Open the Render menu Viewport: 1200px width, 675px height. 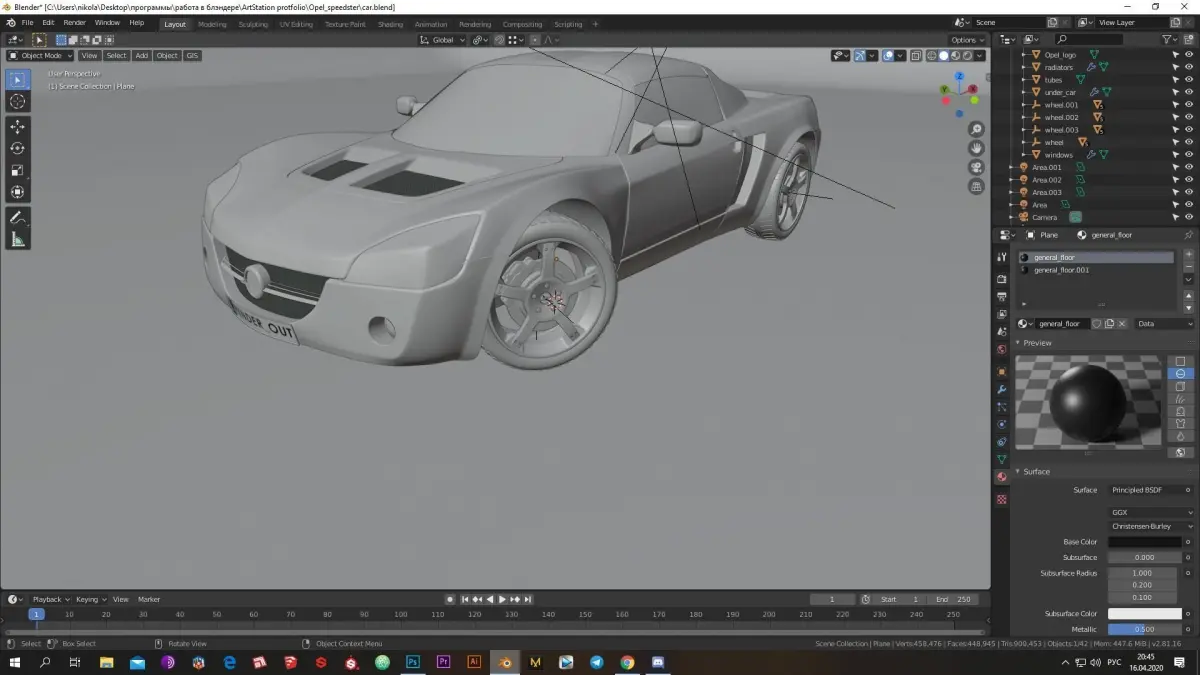pyautogui.click(x=74, y=22)
